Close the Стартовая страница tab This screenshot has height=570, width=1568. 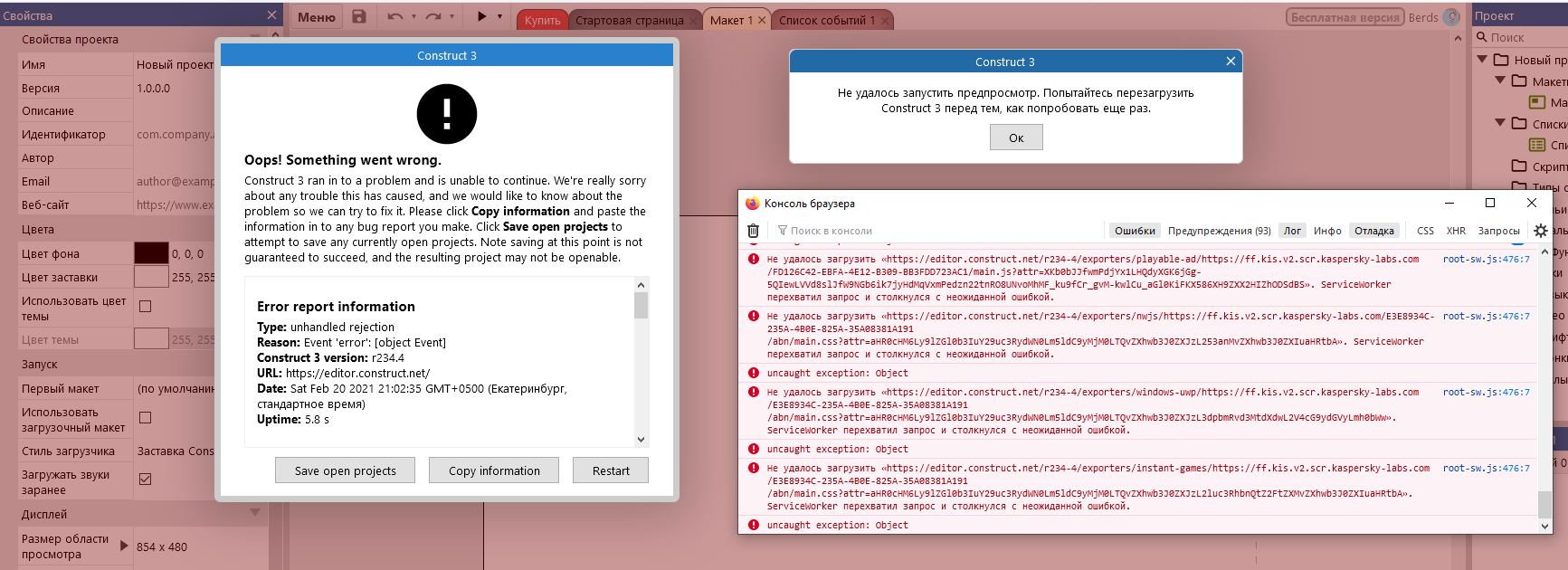(x=694, y=20)
